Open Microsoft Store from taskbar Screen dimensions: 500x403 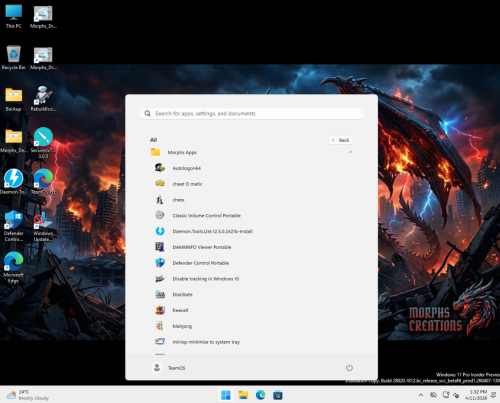click(x=278, y=395)
